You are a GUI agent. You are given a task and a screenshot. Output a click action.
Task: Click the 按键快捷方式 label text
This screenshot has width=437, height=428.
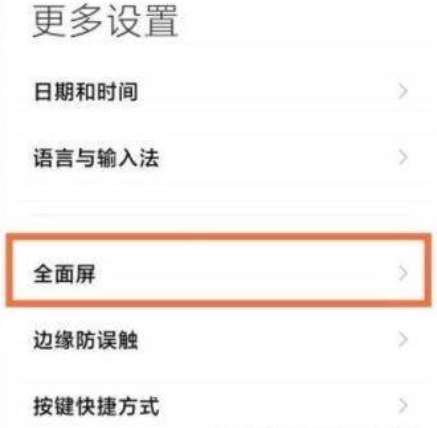point(96,406)
